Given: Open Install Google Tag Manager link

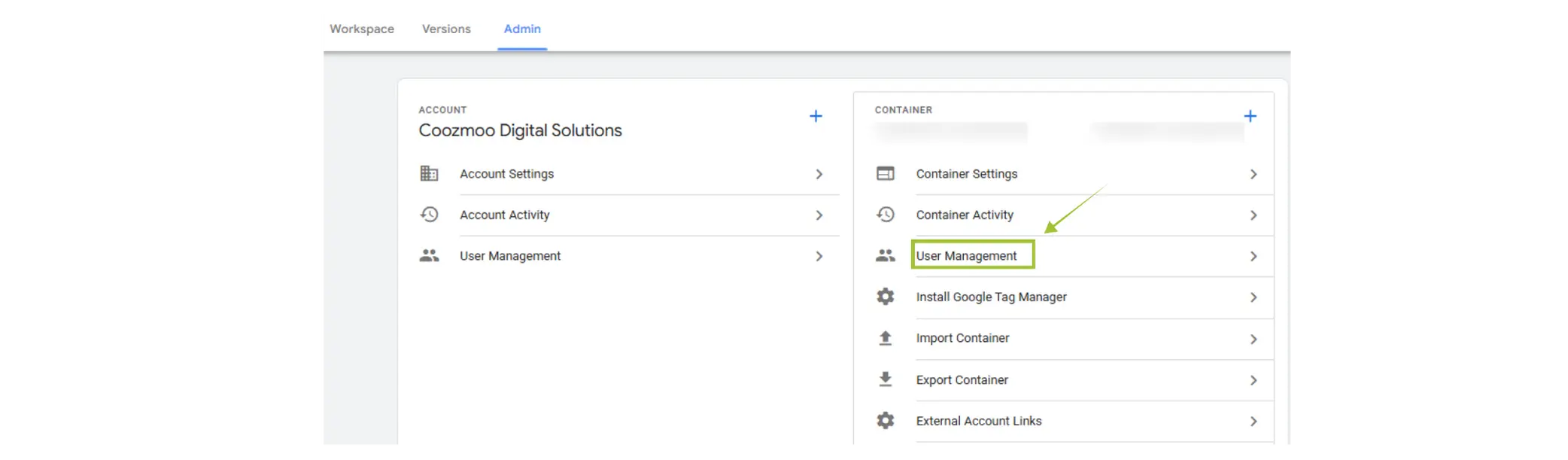Looking at the screenshot, I should (991, 297).
